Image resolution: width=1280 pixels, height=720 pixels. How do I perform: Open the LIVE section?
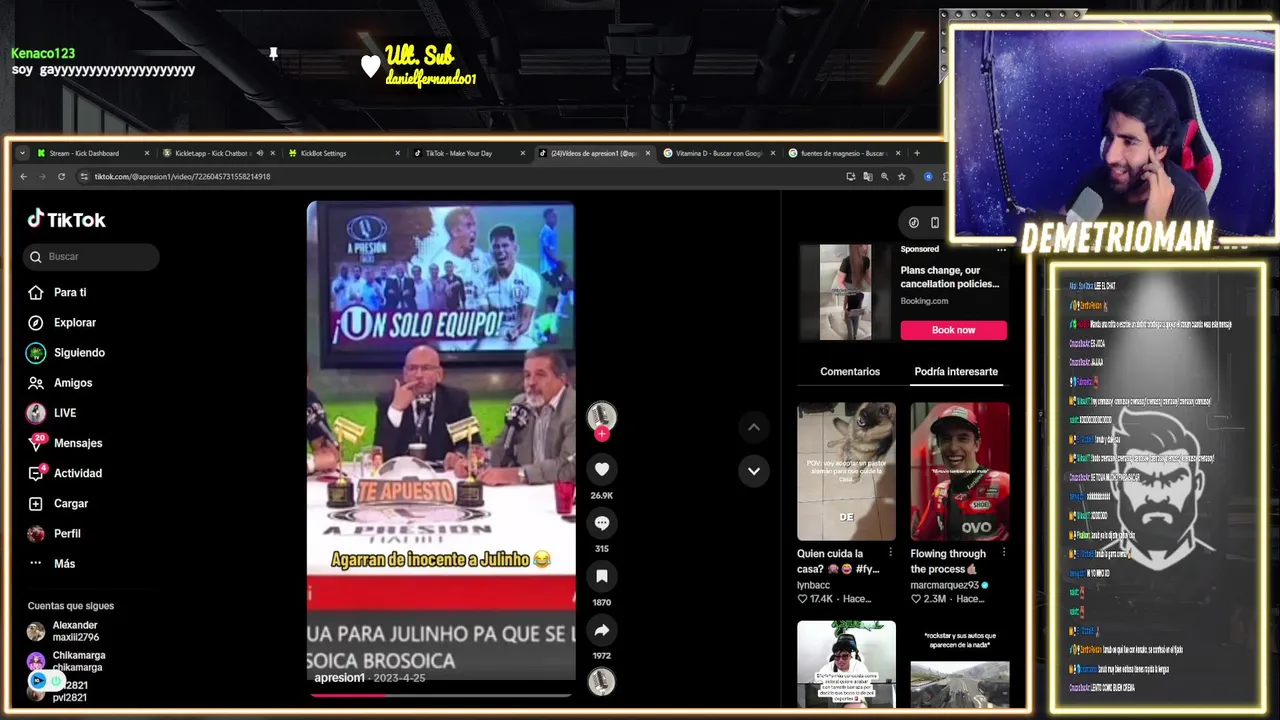pyautogui.click(x=64, y=413)
